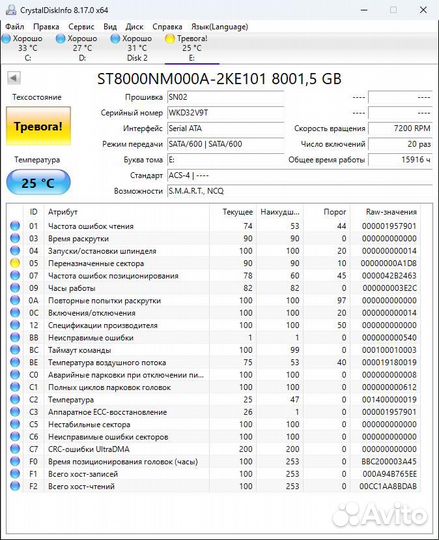The width and height of the screenshot is (439, 540).
Task: Click status icon for Включения/отключения row
Action: coord(15,313)
